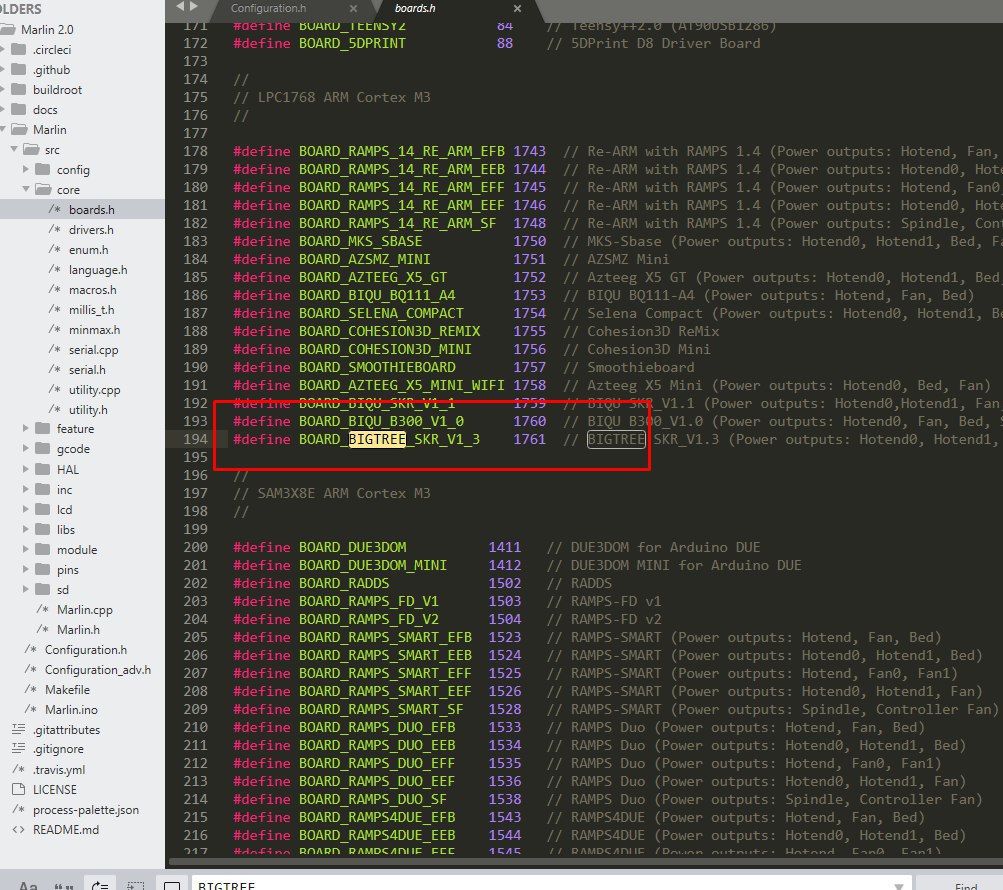
Task: Click the drivers.h source file icon
Action: click(x=55, y=230)
